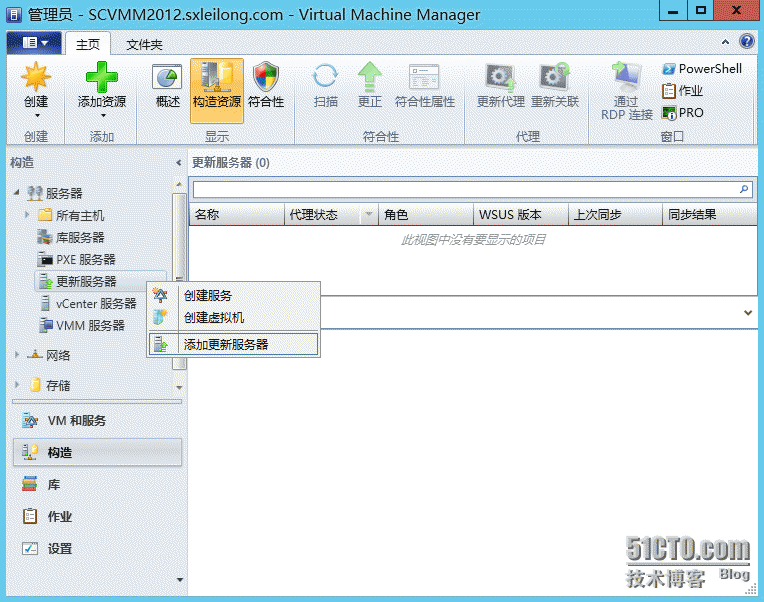This screenshot has height=602, width=764.
Task: Open the application menu button
Action: 35,43
